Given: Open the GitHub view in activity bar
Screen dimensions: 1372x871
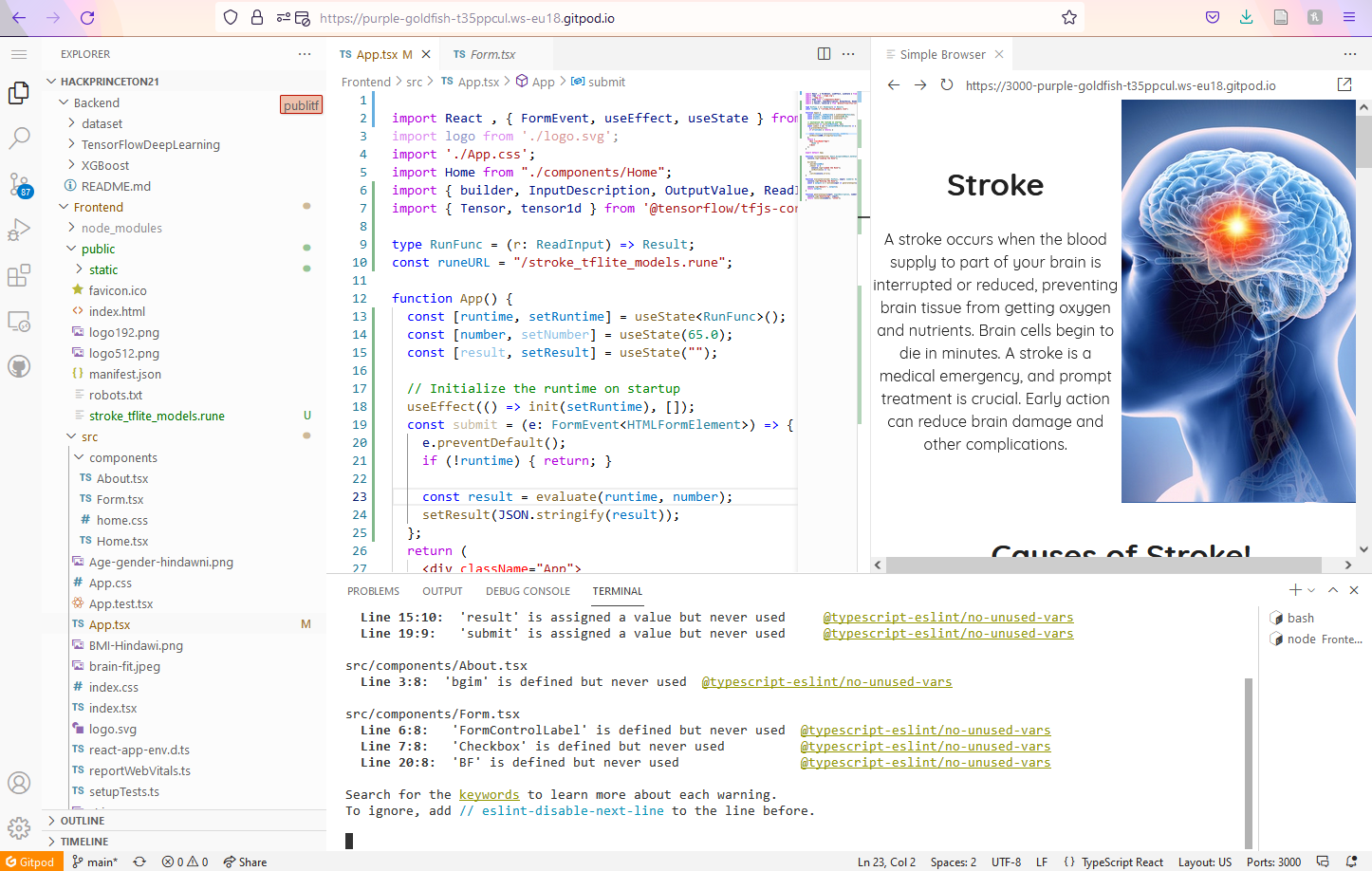Looking at the screenshot, I should click(19, 366).
